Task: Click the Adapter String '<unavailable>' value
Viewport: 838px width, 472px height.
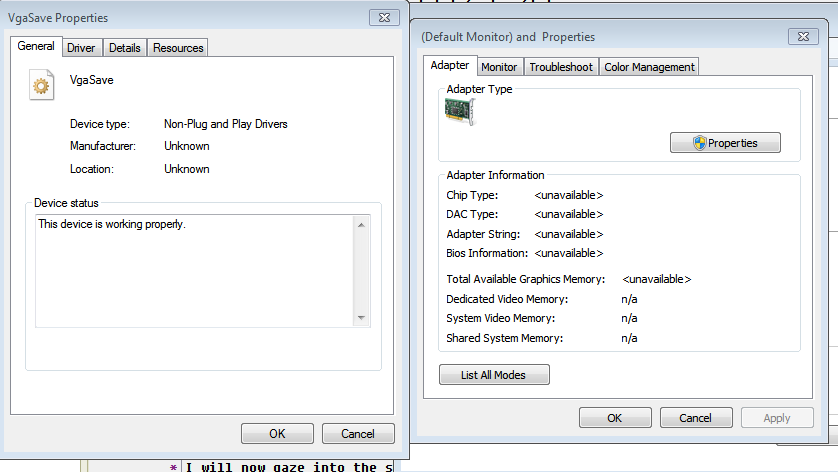Action: pyautogui.click(x=569, y=234)
